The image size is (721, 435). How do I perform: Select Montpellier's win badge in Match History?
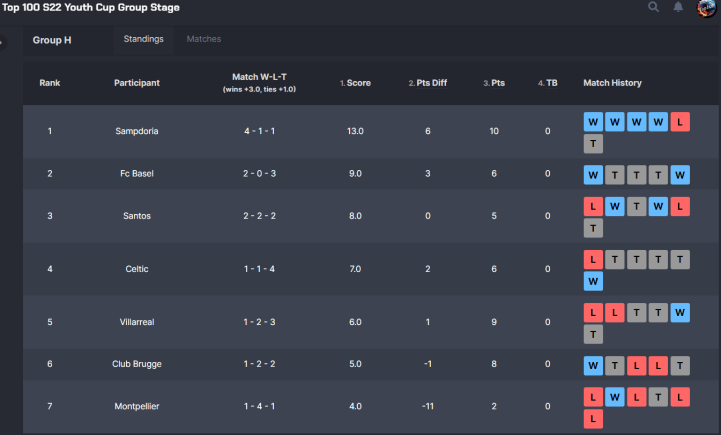615,397
